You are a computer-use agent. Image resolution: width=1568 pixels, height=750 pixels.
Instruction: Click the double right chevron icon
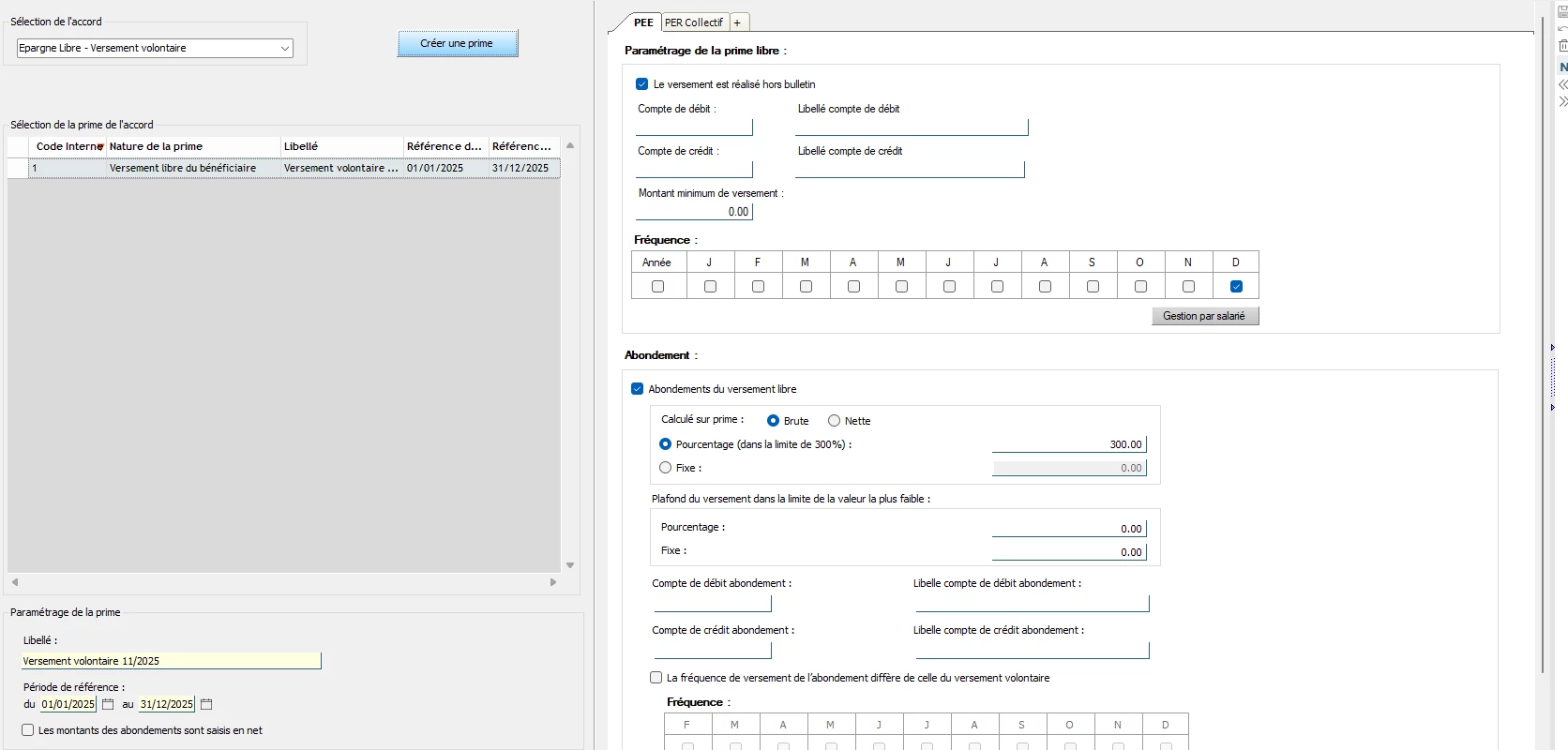pos(1562,101)
